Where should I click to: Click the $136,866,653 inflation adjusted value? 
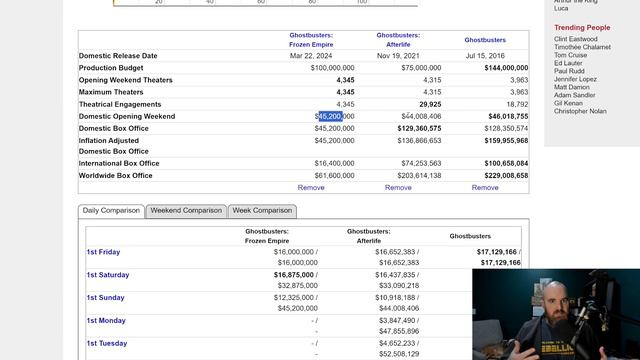click(419, 141)
